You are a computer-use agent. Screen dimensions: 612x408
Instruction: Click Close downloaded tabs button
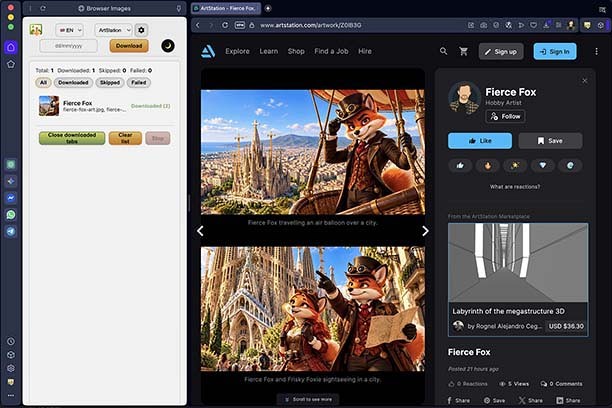[72, 138]
